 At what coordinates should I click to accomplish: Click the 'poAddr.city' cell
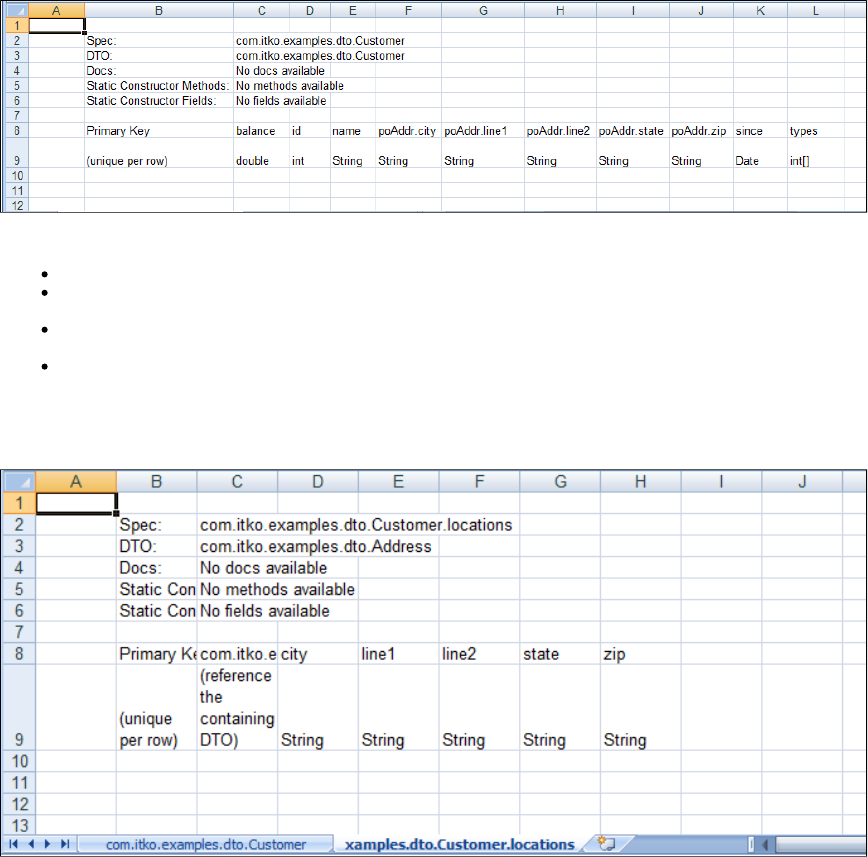[408, 131]
